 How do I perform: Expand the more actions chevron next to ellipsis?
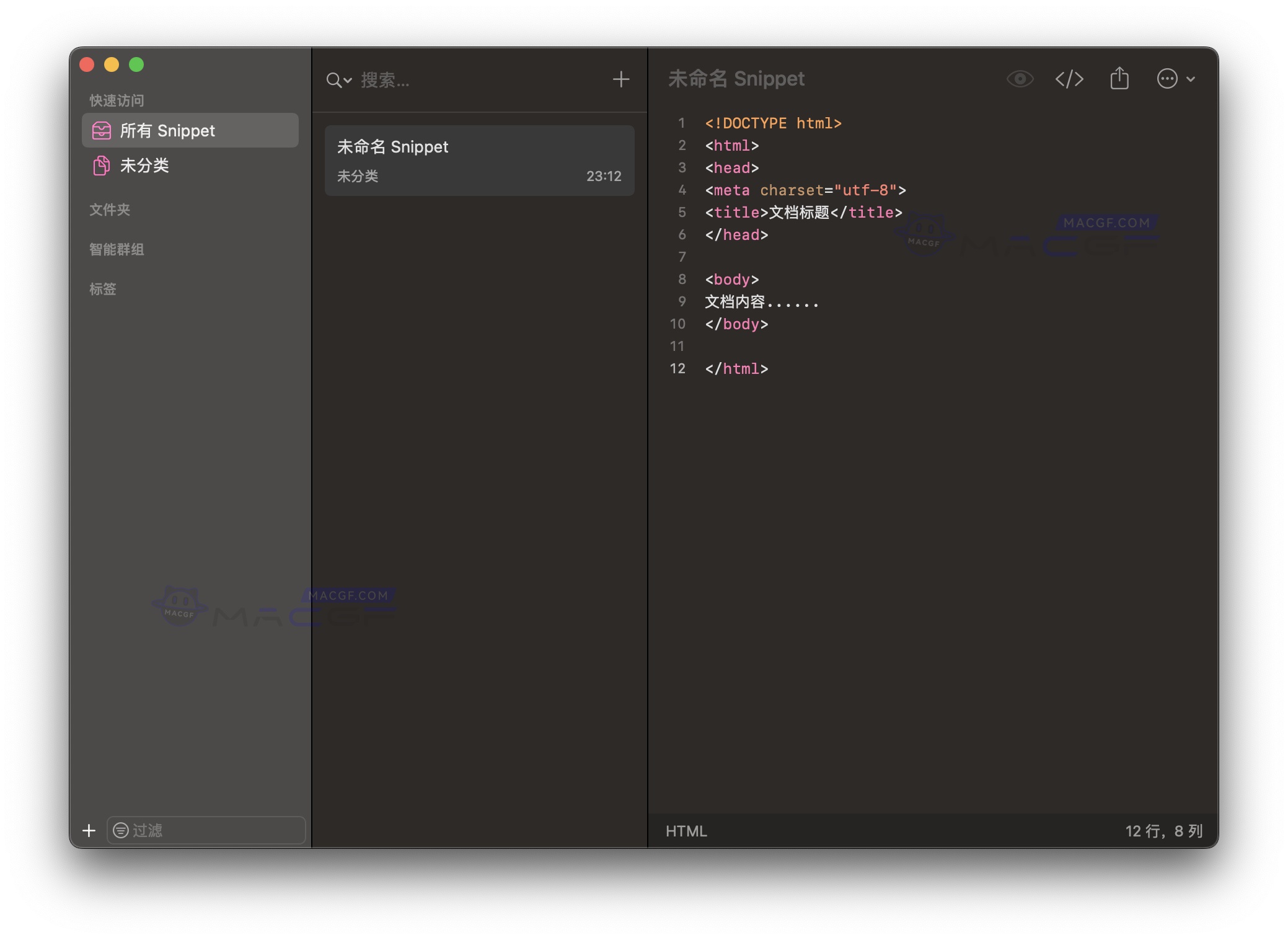point(1189,79)
